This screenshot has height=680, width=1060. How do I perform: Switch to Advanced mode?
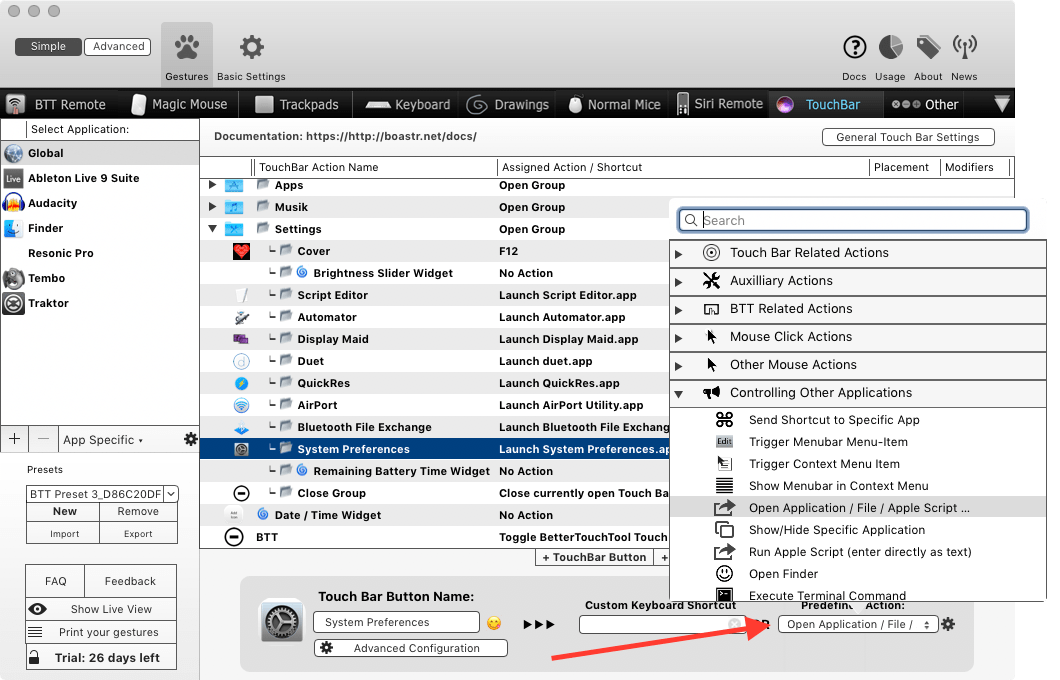(x=118, y=46)
